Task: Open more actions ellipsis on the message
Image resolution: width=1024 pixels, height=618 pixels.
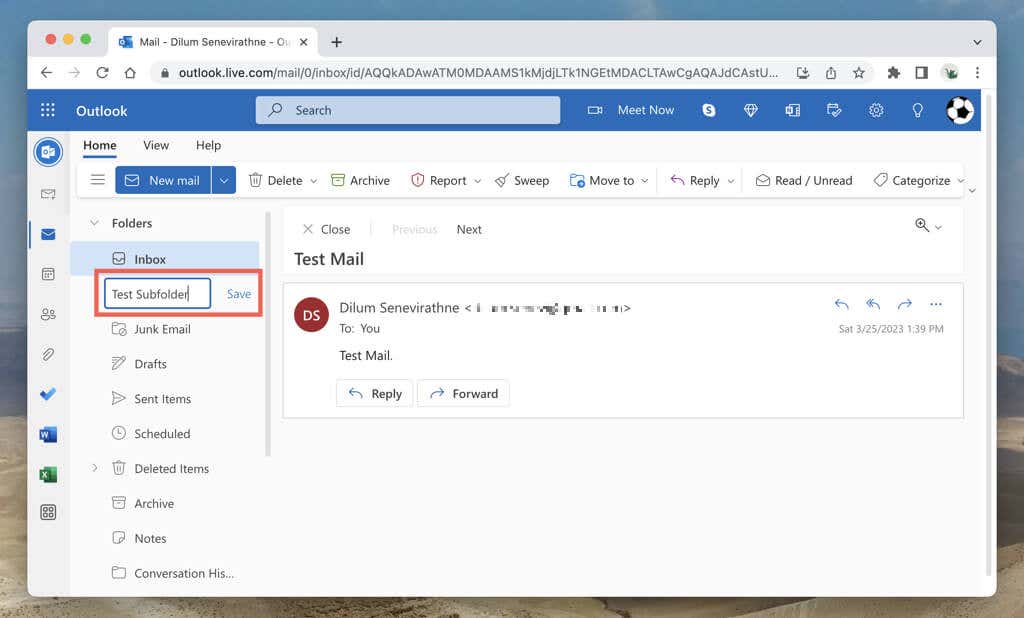Action: coord(935,304)
